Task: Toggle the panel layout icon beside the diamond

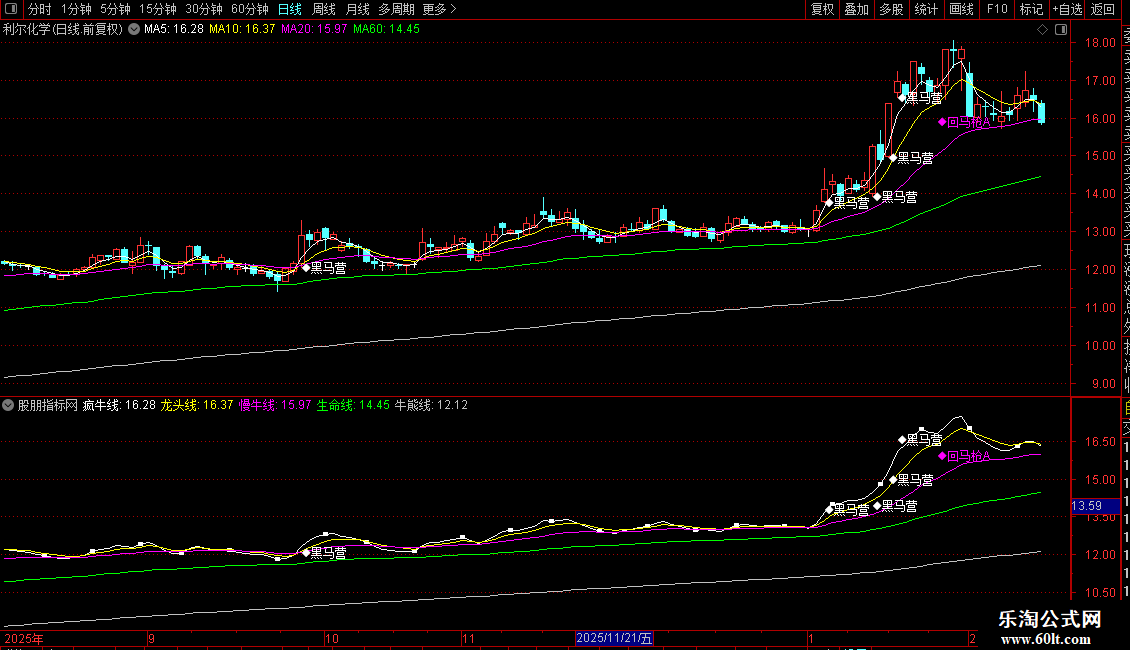Action: click(1061, 30)
